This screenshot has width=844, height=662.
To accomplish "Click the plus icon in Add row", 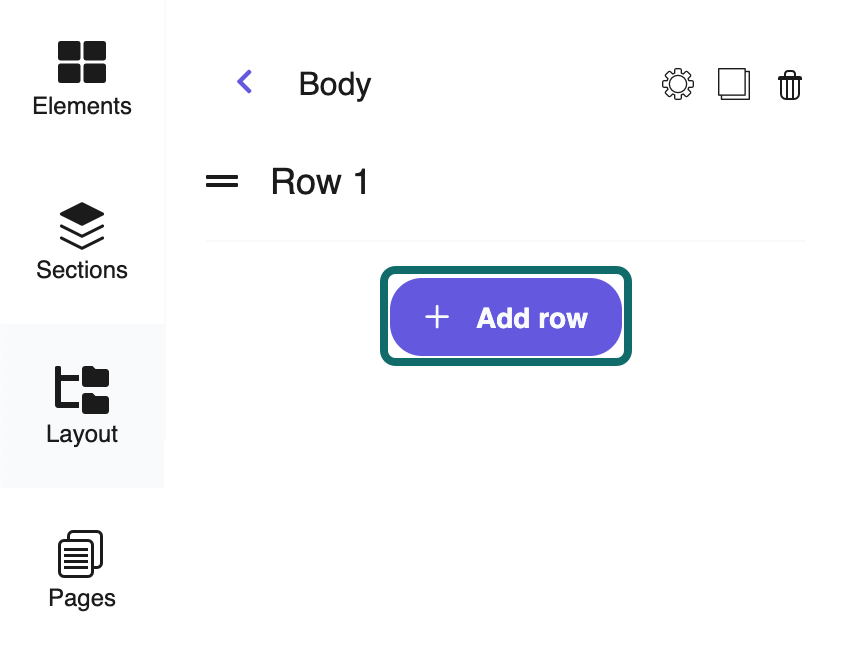I will coord(437,318).
